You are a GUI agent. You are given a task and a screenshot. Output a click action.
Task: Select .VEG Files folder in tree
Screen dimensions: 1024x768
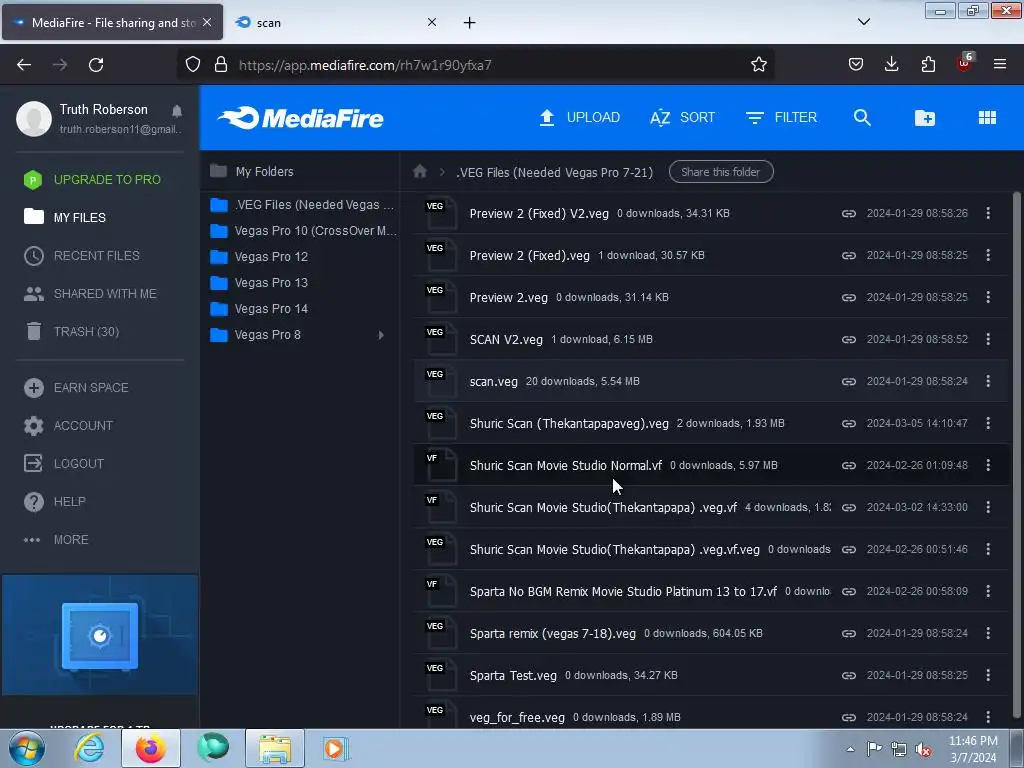pyautogui.click(x=302, y=204)
